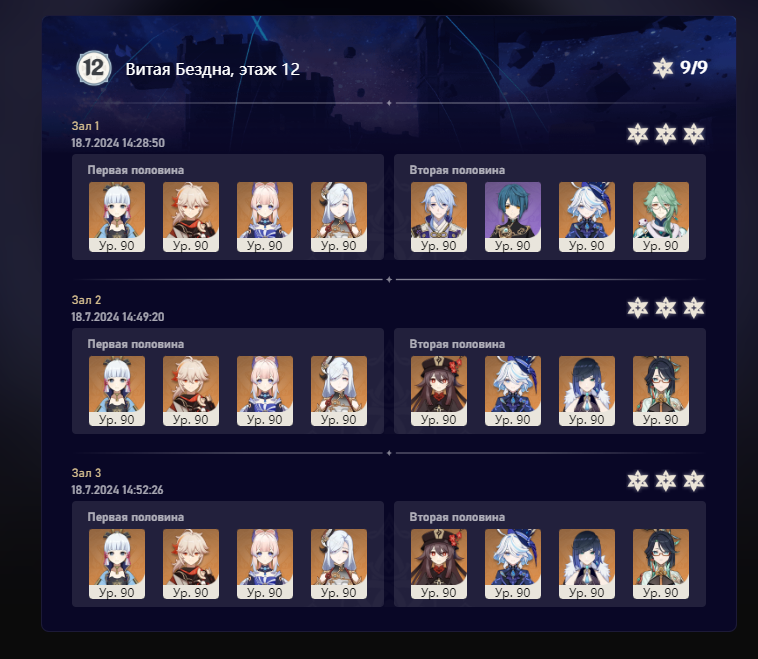The height and width of the screenshot is (659, 758).
Task: Click the last star of Зал 2
Action: pyautogui.click(x=694, y=308)
